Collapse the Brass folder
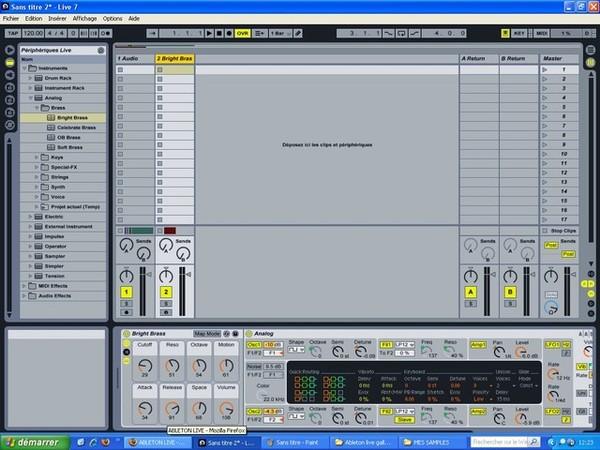 (x=37, y=108)
